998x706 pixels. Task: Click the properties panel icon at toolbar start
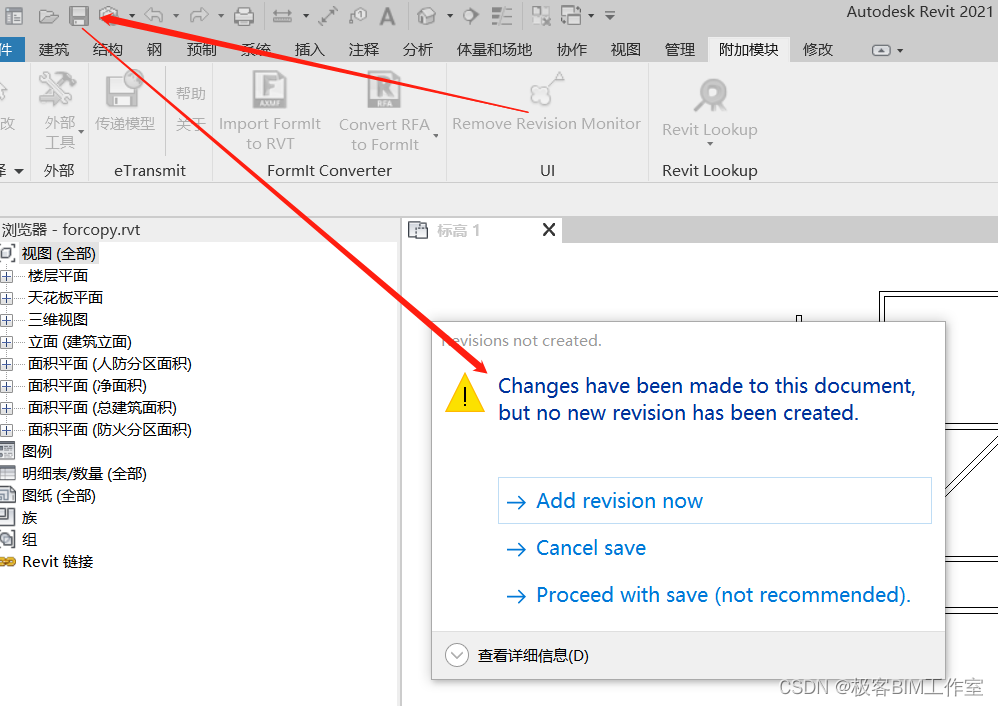click(13, 15)
